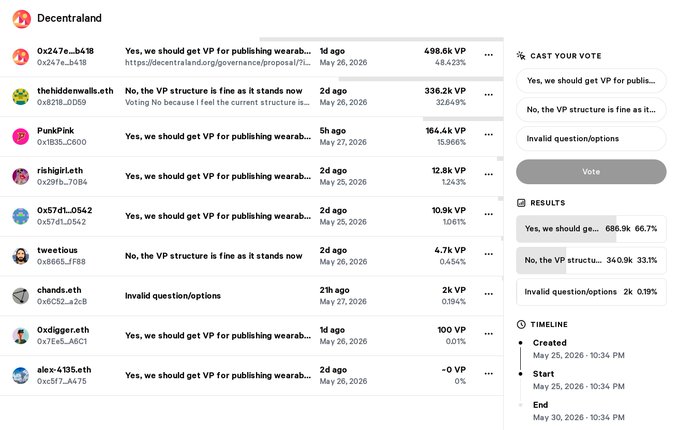
Task: Click rishigirl.eth voter name
Action: tap(60, 171)
